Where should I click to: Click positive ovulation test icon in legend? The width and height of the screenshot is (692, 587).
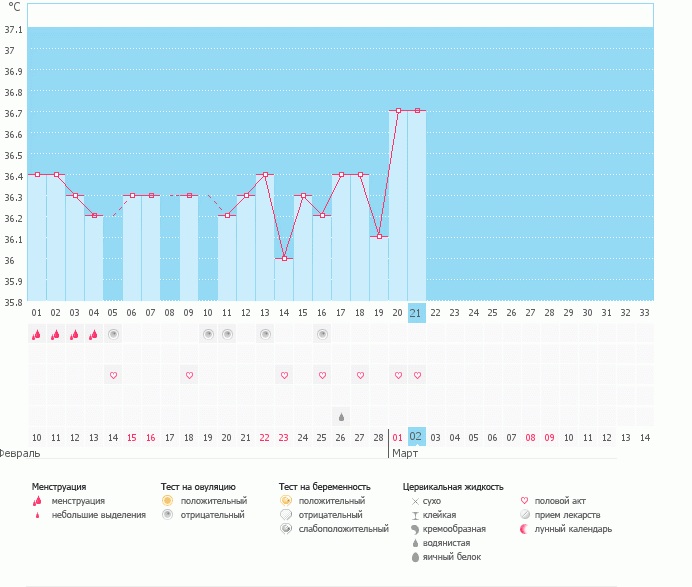pos(167,500)
